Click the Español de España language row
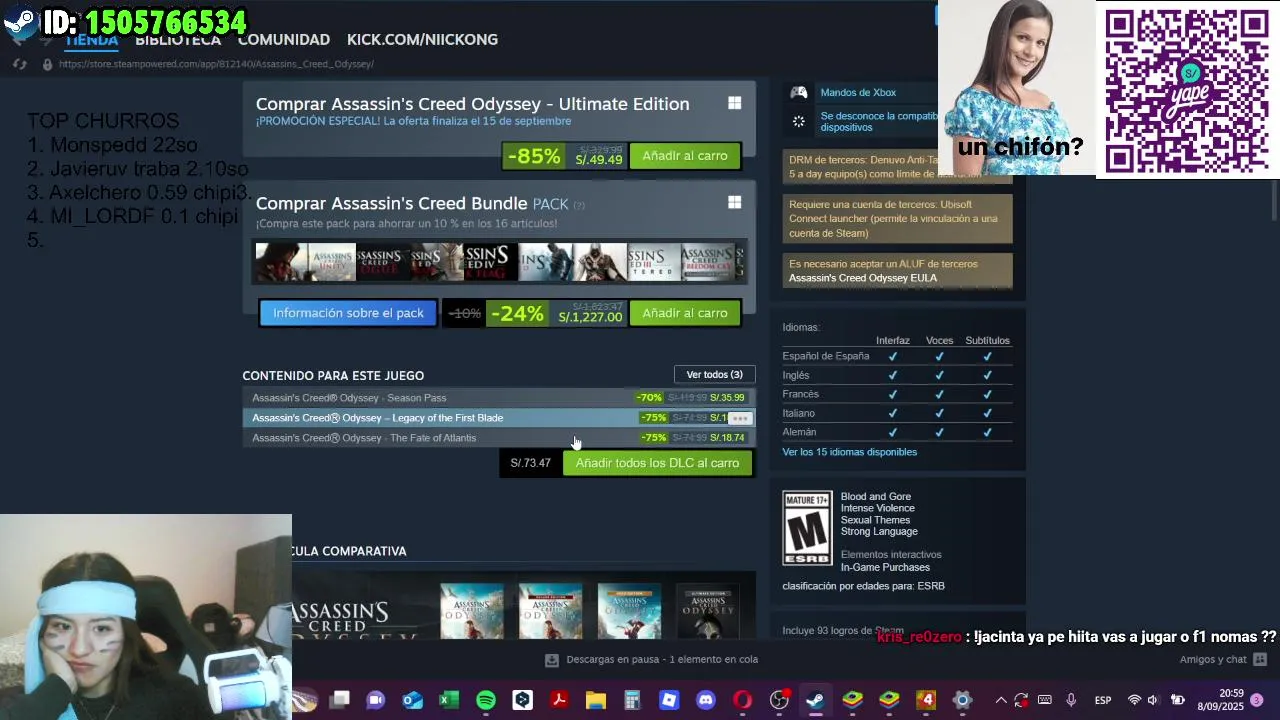The height and width of the screenshot is (720, 1280). click(x=897, y=356)
